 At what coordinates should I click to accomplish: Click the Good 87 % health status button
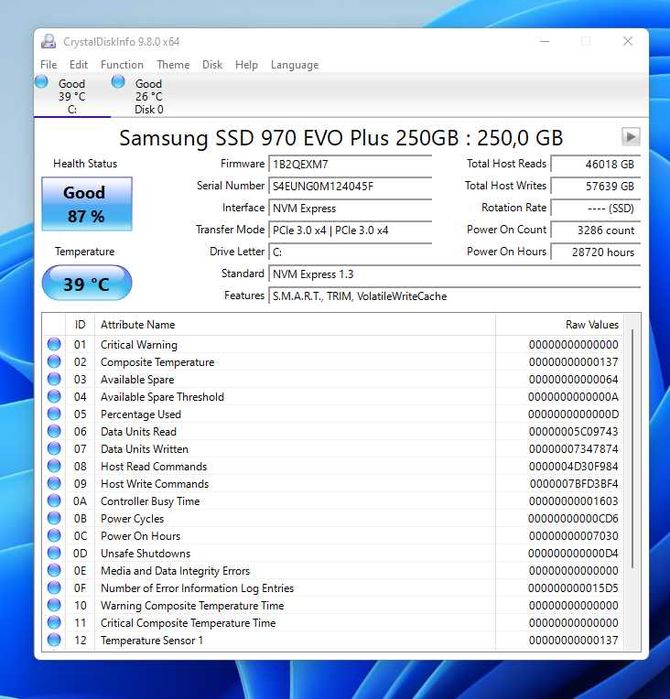click(x=87, y=204)
